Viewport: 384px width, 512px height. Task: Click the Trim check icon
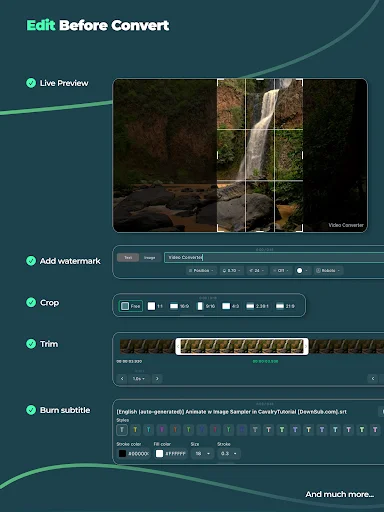31,344
